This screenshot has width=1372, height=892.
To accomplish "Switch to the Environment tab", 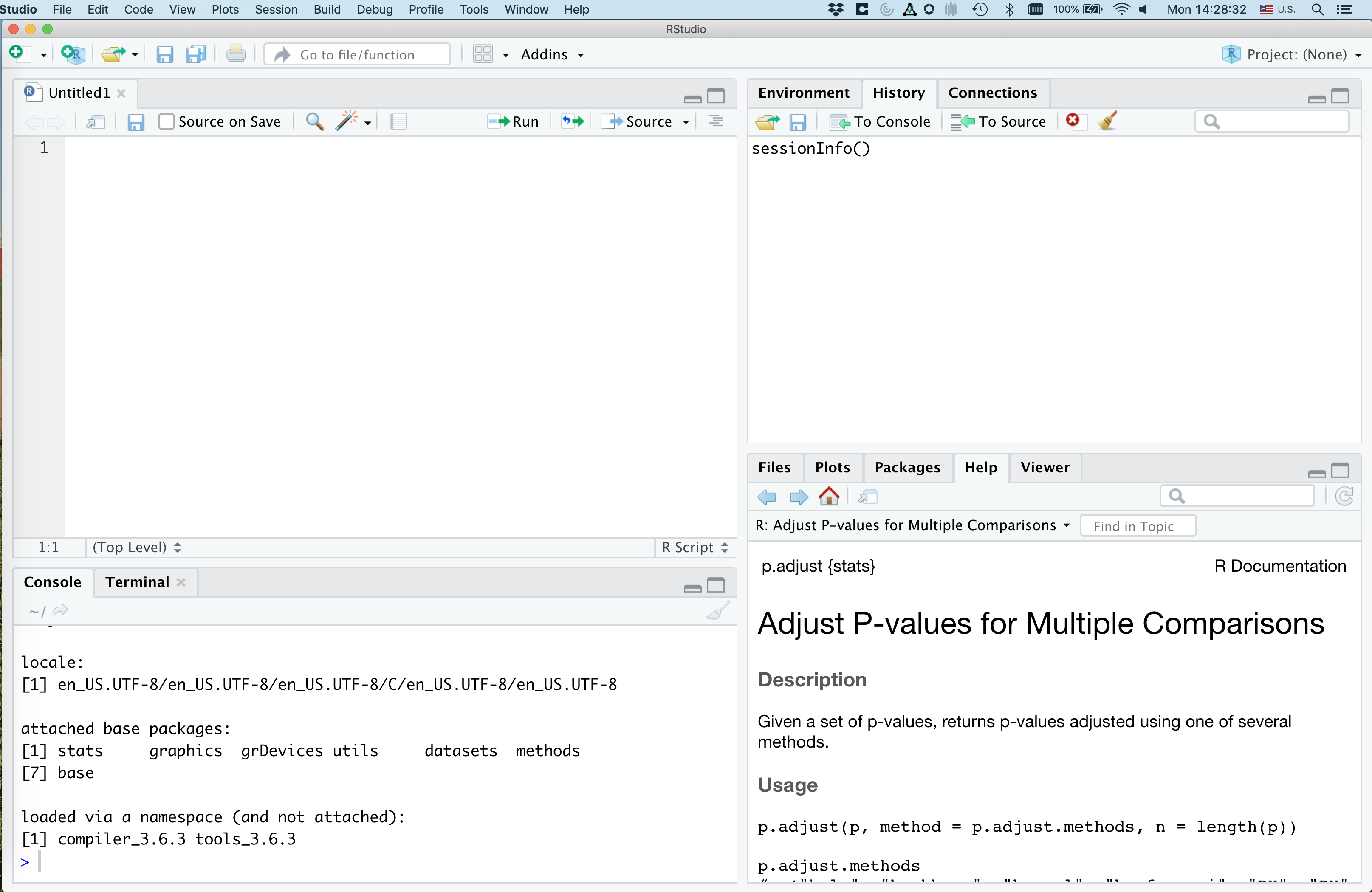I will [x=803, y=93].
